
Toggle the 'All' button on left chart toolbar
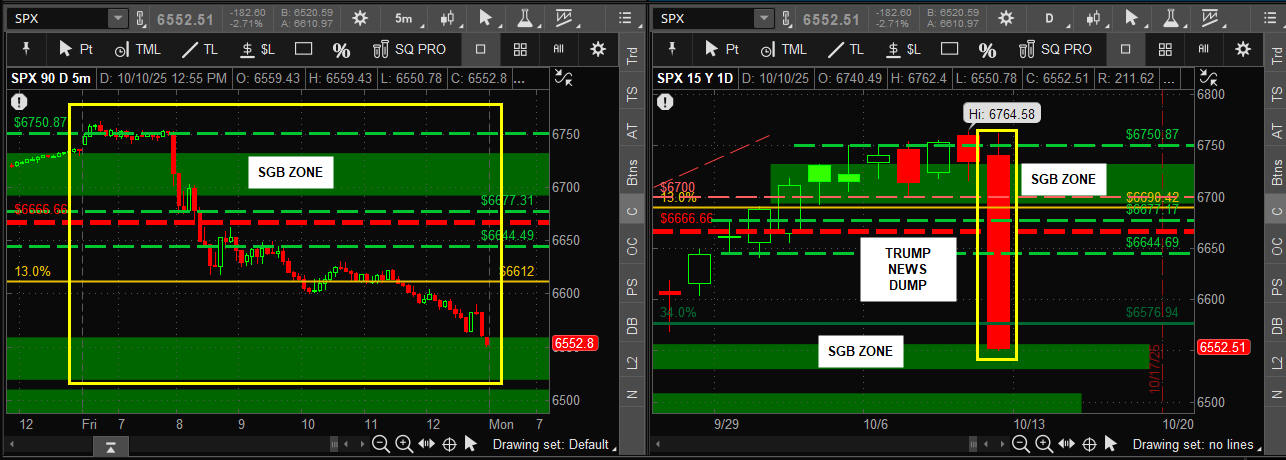point(558,49)
